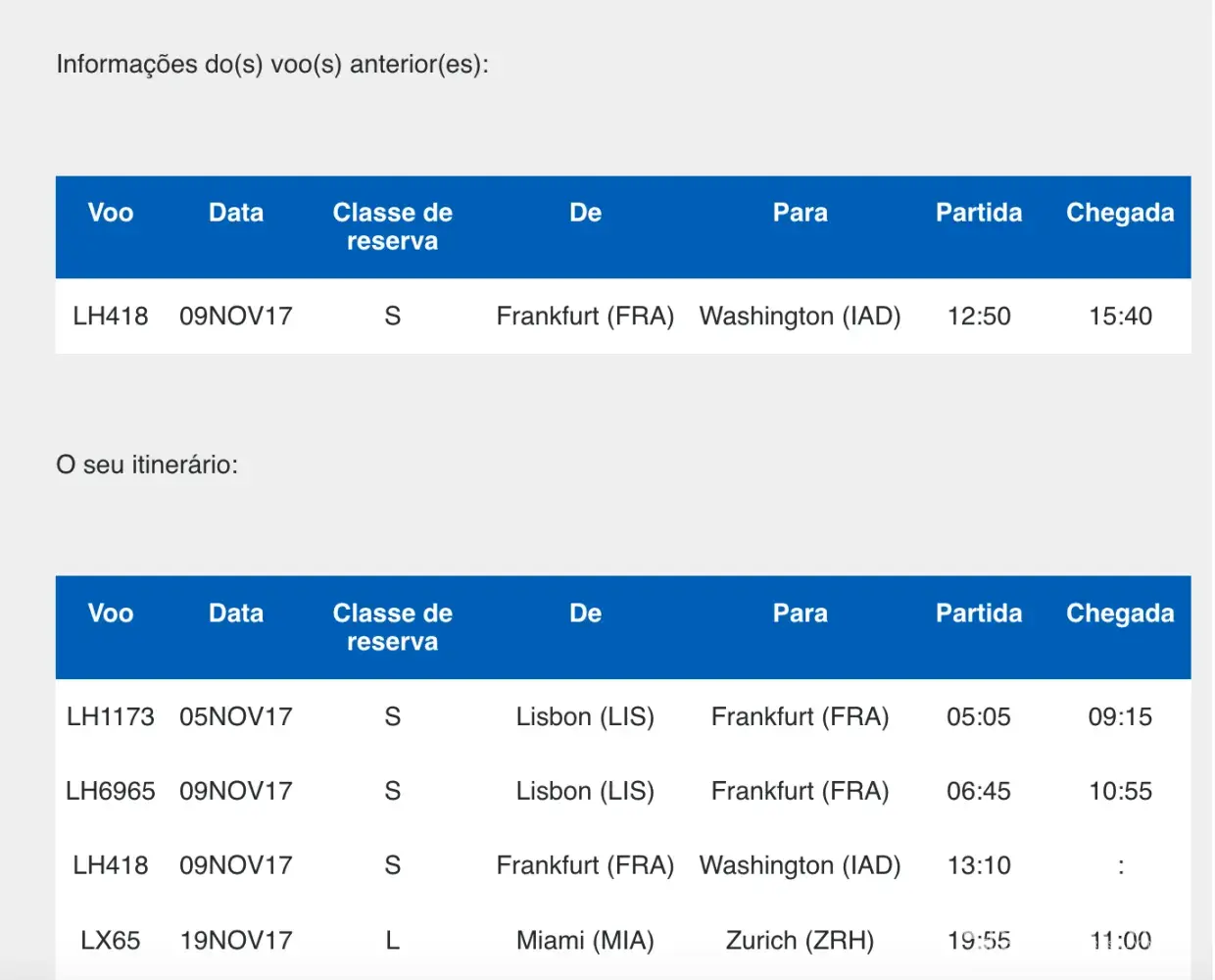Screen dimensions: 1215x980
Task: Click the 12:50 departure time
Action: [979, 317]
